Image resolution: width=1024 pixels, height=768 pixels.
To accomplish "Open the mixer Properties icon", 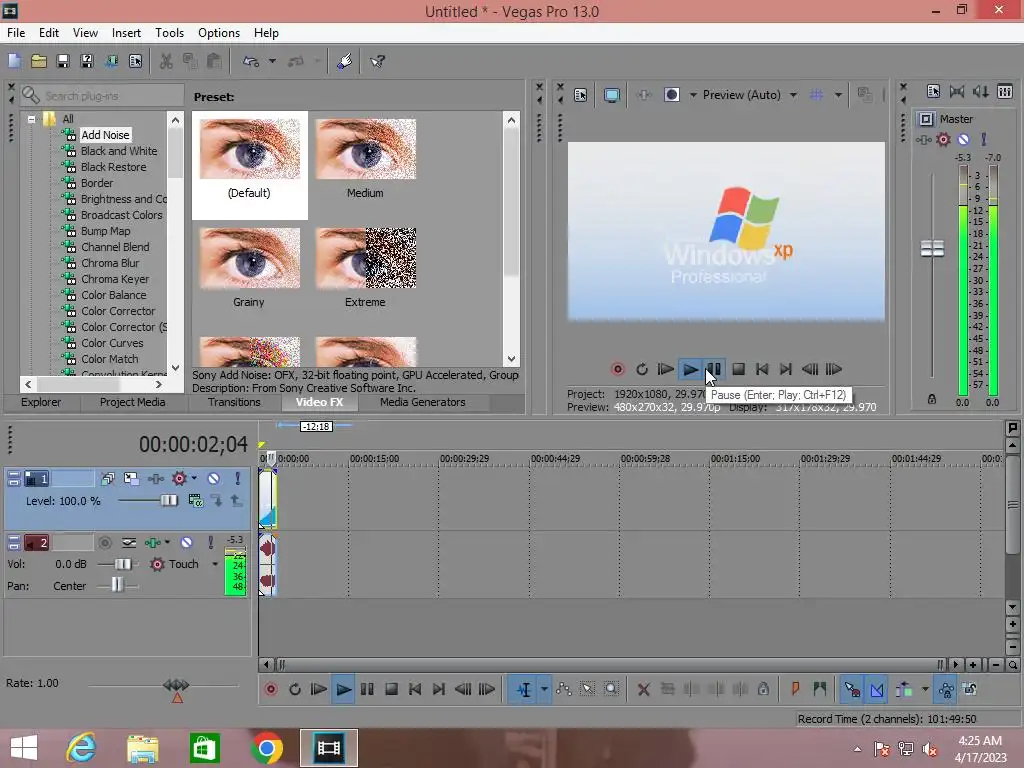I will coord(934,91).
